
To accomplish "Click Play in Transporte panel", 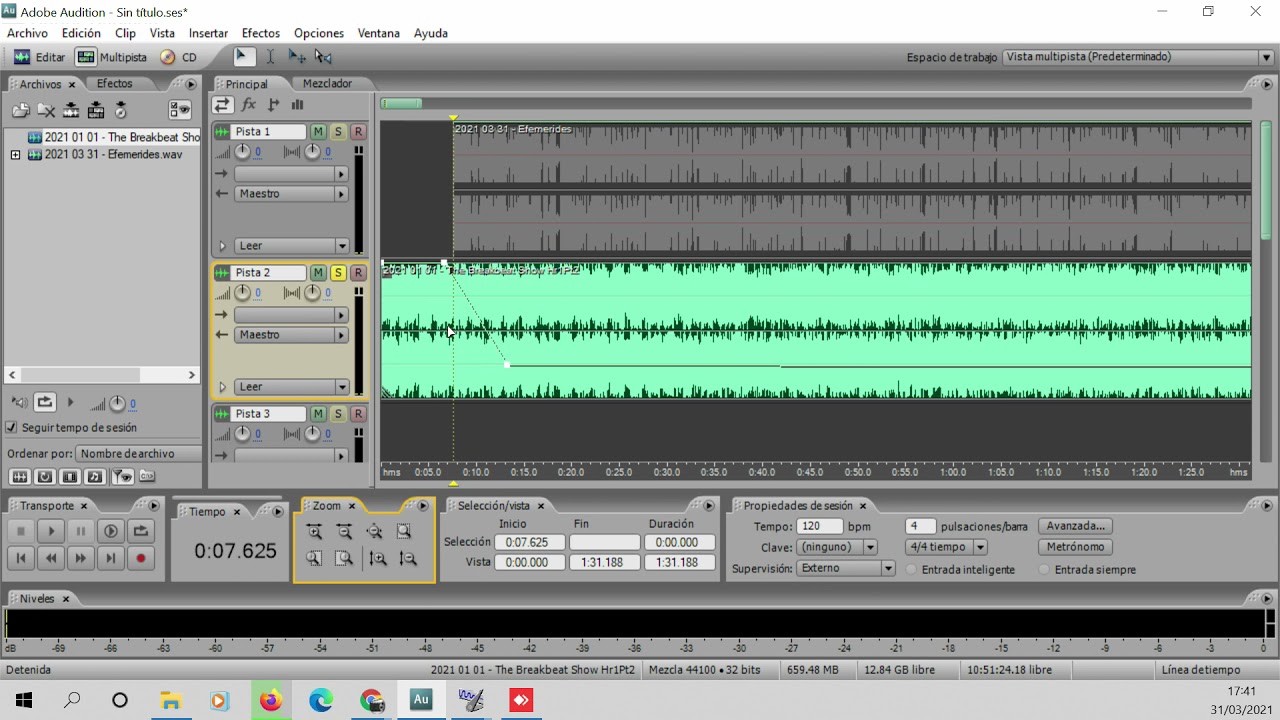I will coord(51,531).
